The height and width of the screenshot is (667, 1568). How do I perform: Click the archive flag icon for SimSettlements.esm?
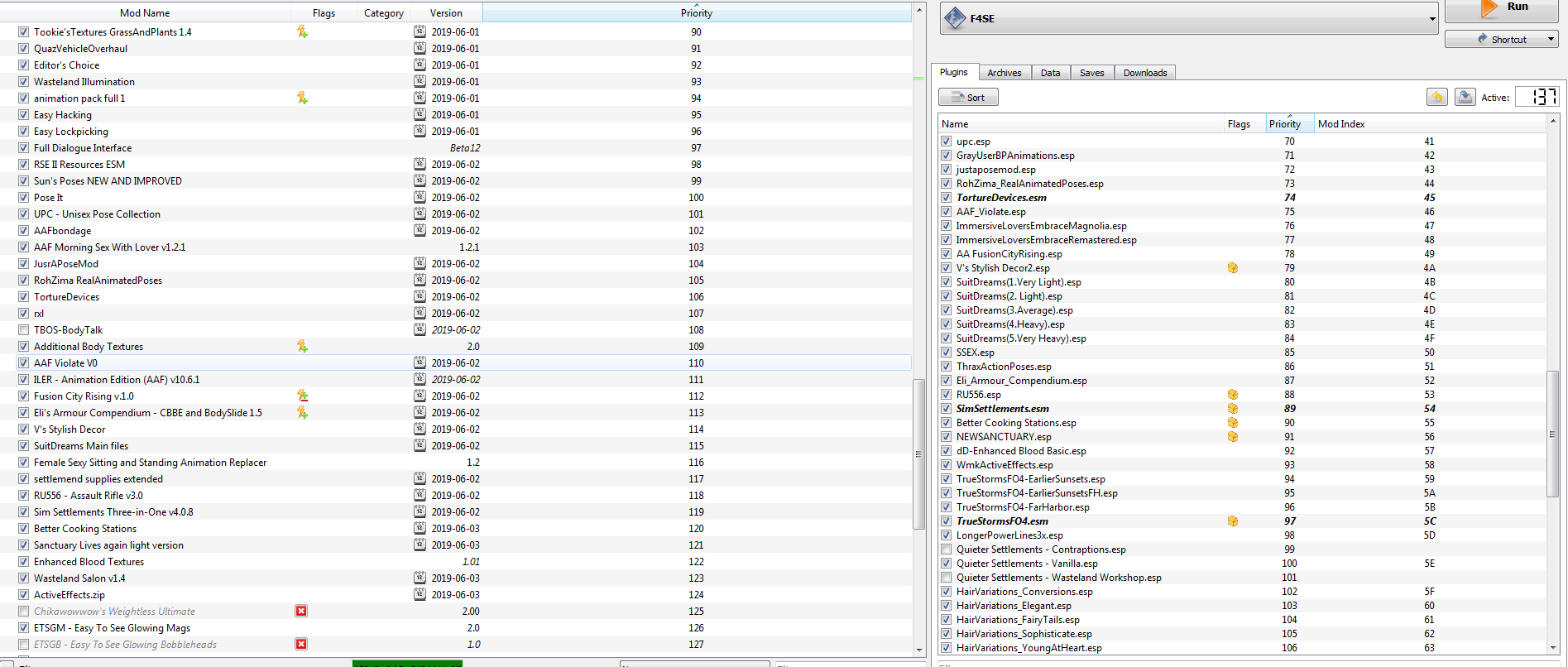coord(1232,409)
